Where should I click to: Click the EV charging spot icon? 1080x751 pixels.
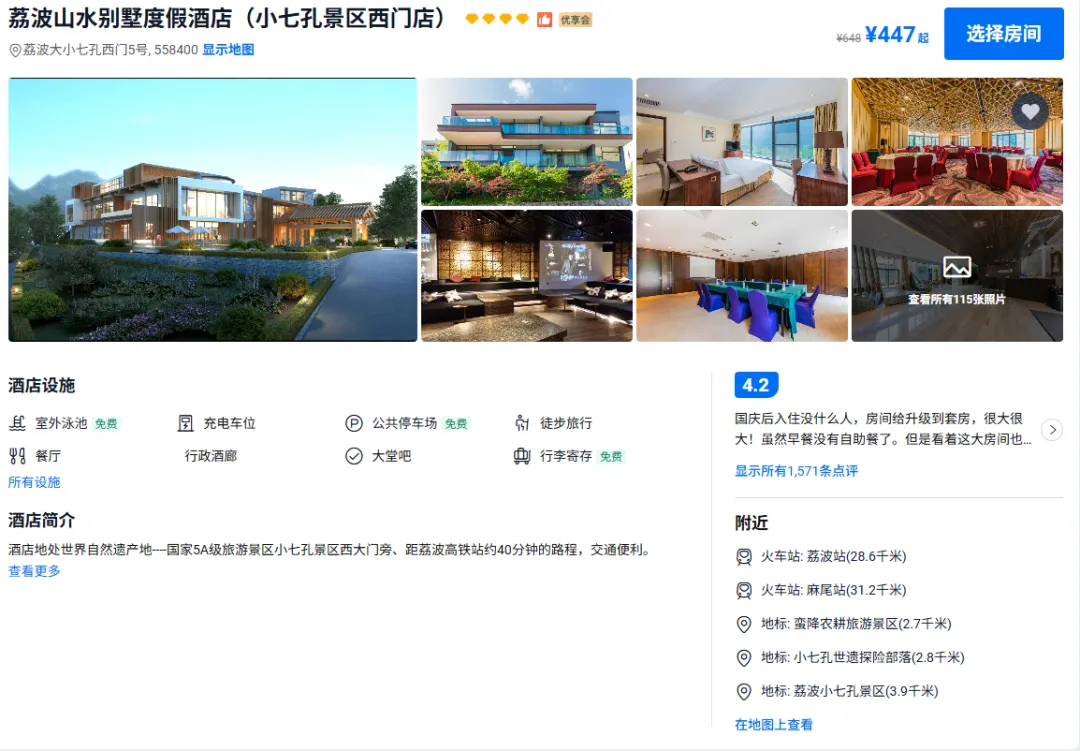(185, 423)
